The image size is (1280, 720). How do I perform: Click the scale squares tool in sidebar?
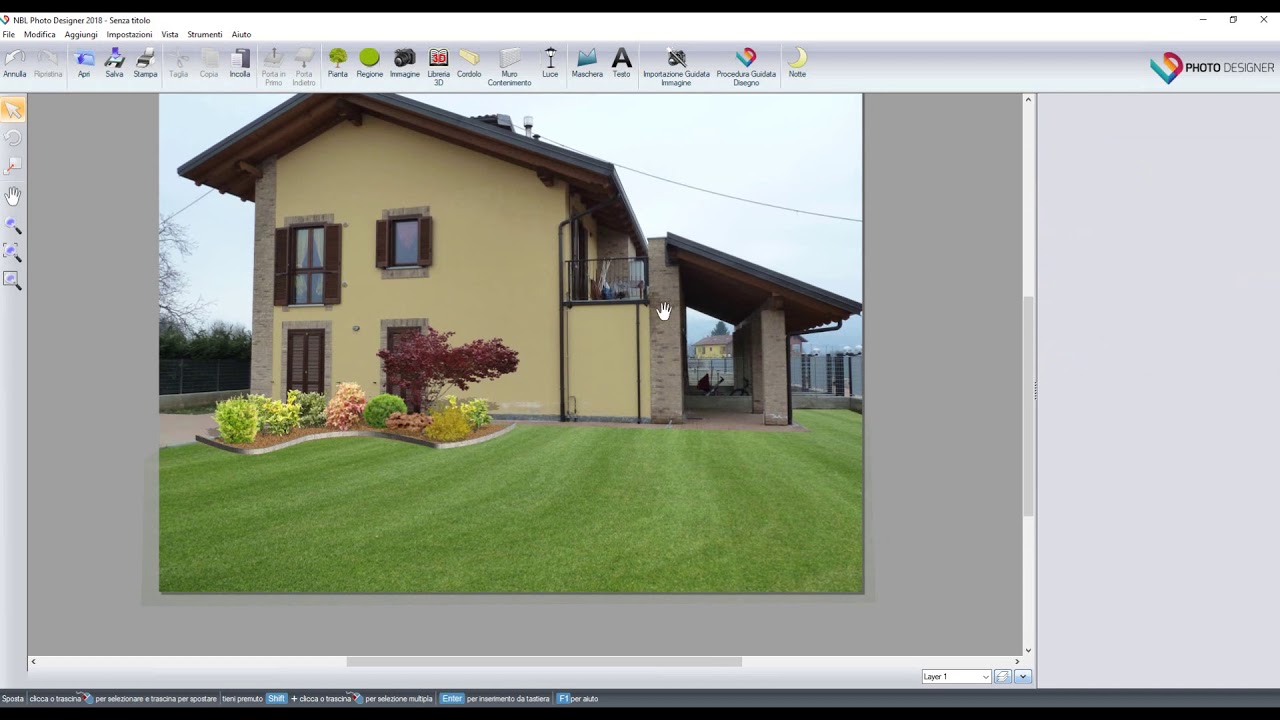click(x=12, y=166)
